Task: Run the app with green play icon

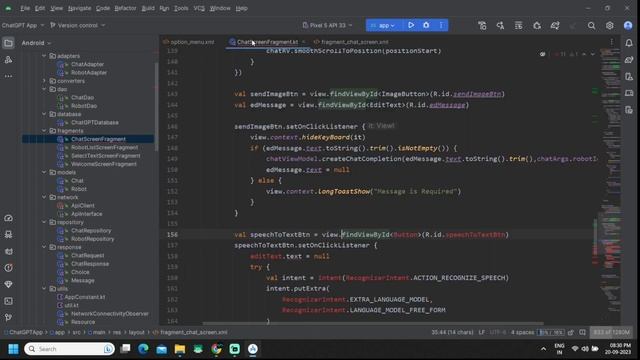Action: (x=411, y=25)
